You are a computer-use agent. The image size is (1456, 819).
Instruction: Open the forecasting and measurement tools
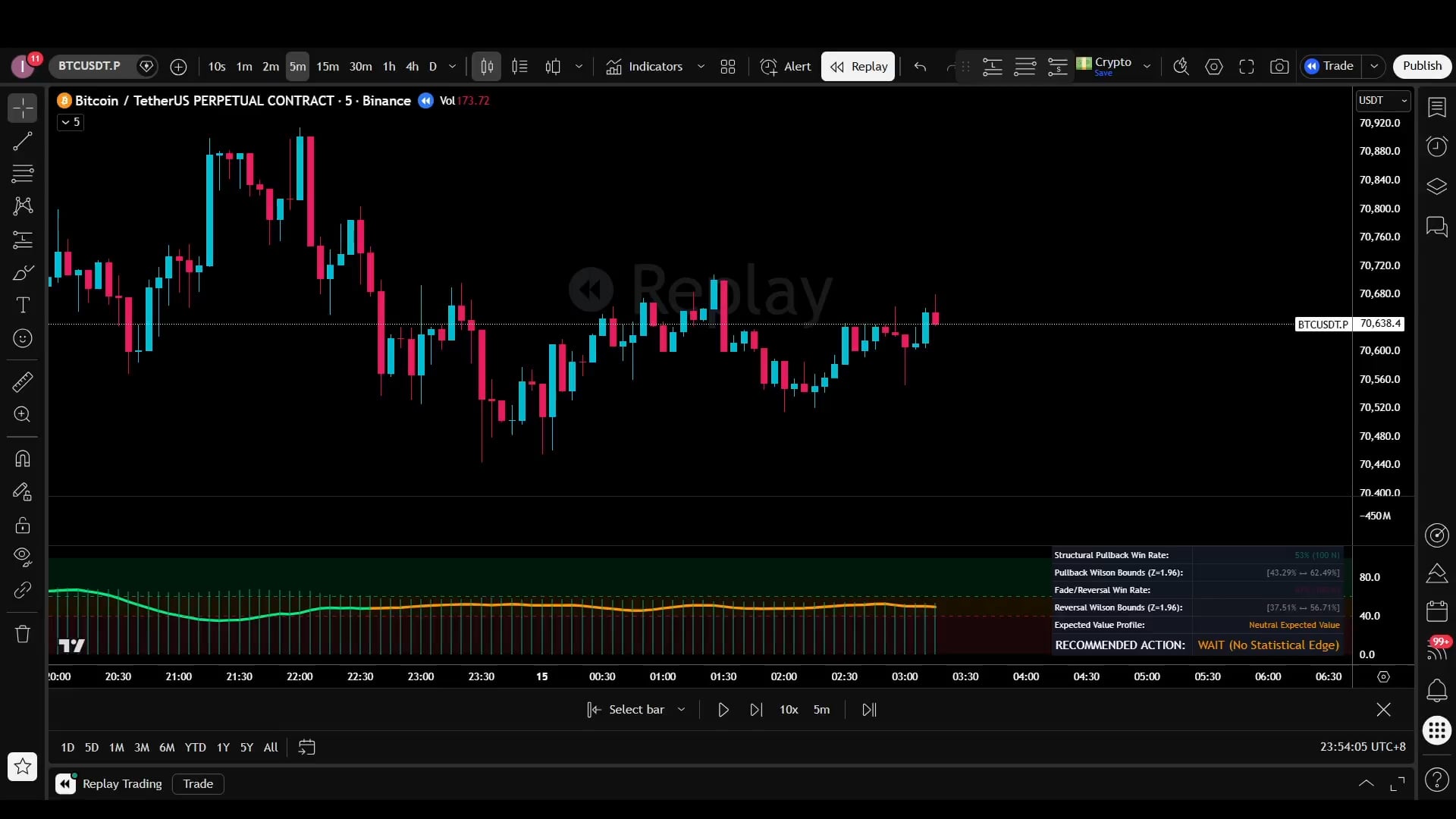pos(23,240)
